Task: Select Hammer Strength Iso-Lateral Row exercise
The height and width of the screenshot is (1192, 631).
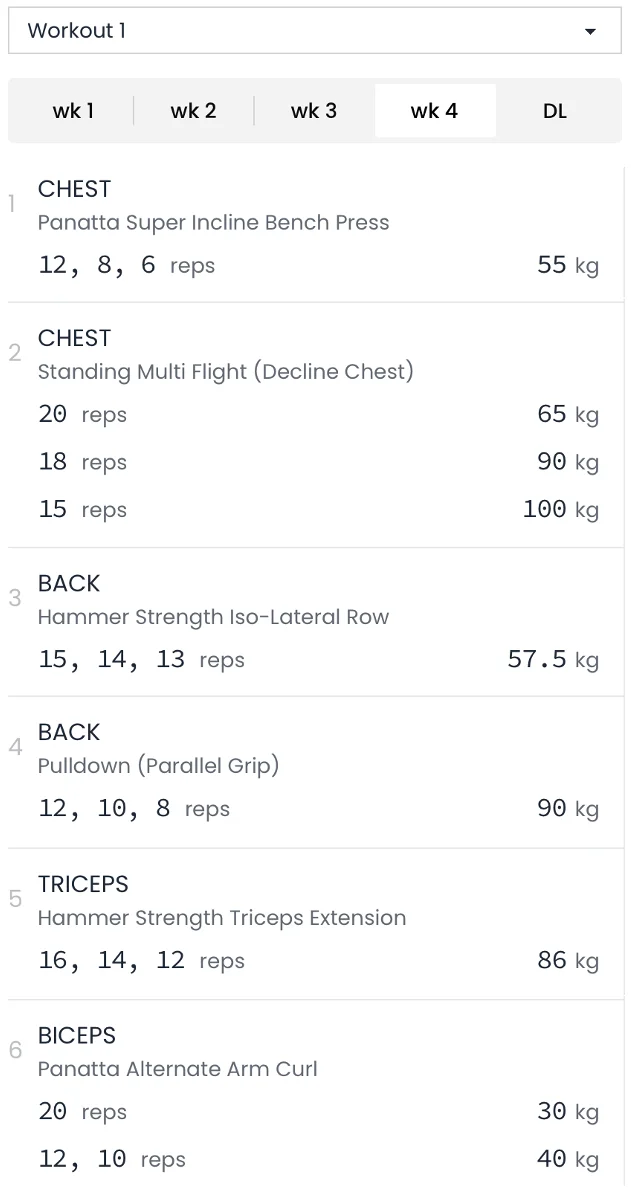Action: tap(213, 617)
